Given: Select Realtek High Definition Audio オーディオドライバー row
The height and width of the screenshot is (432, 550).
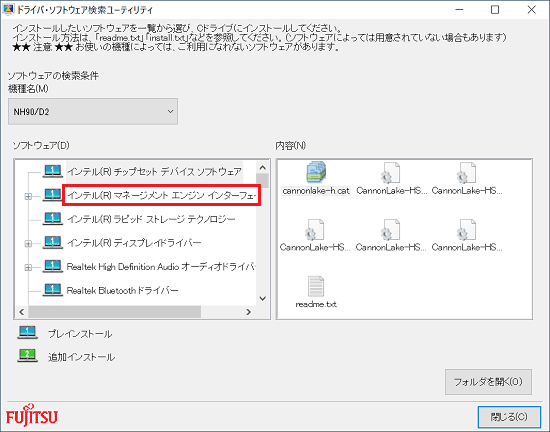Looking at the screenshot, I should (x=161, y=267).
